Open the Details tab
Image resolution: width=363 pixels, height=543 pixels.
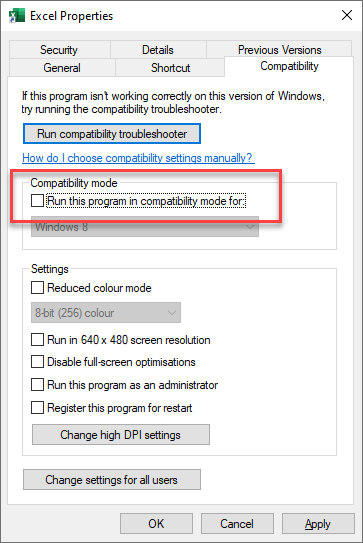point(158,50)
